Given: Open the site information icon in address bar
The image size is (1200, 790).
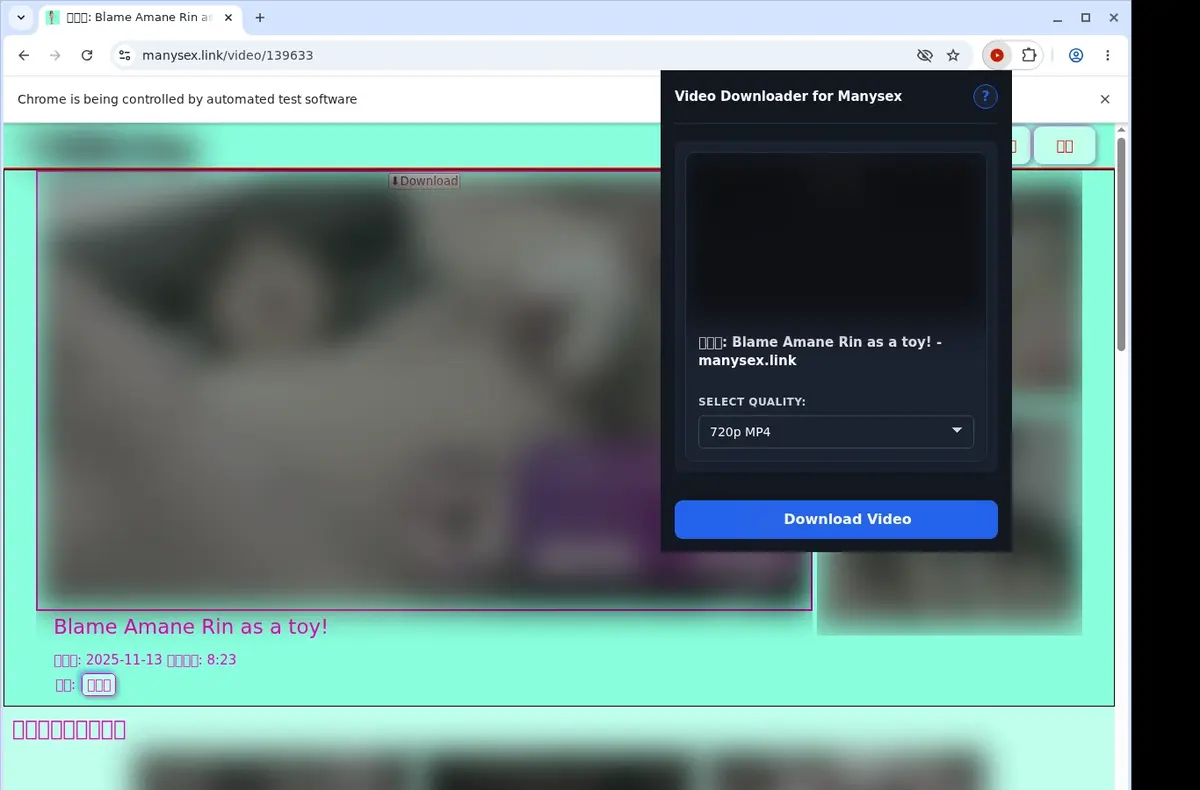Looking at the screenshot, I should point(124,56).
